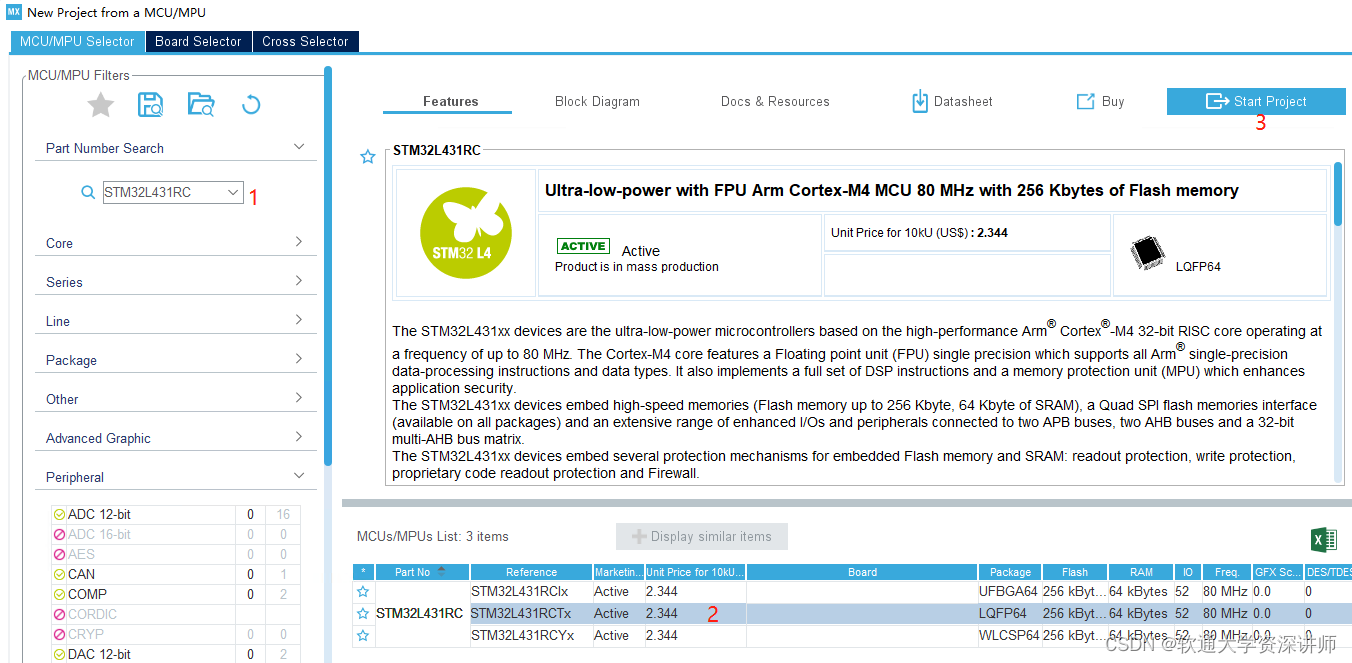1352x663 pixels.
Task: Switch to Cross Selector tab
Action: (x=305, y=41)
